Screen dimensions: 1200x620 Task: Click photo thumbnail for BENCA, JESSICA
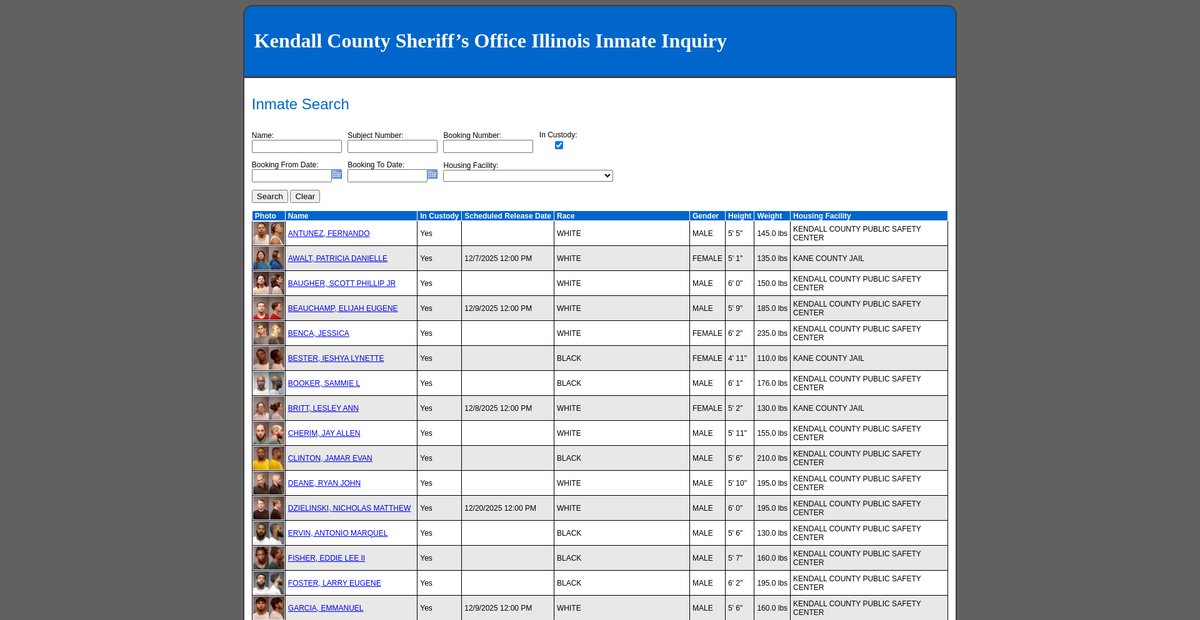click(269, 333)
